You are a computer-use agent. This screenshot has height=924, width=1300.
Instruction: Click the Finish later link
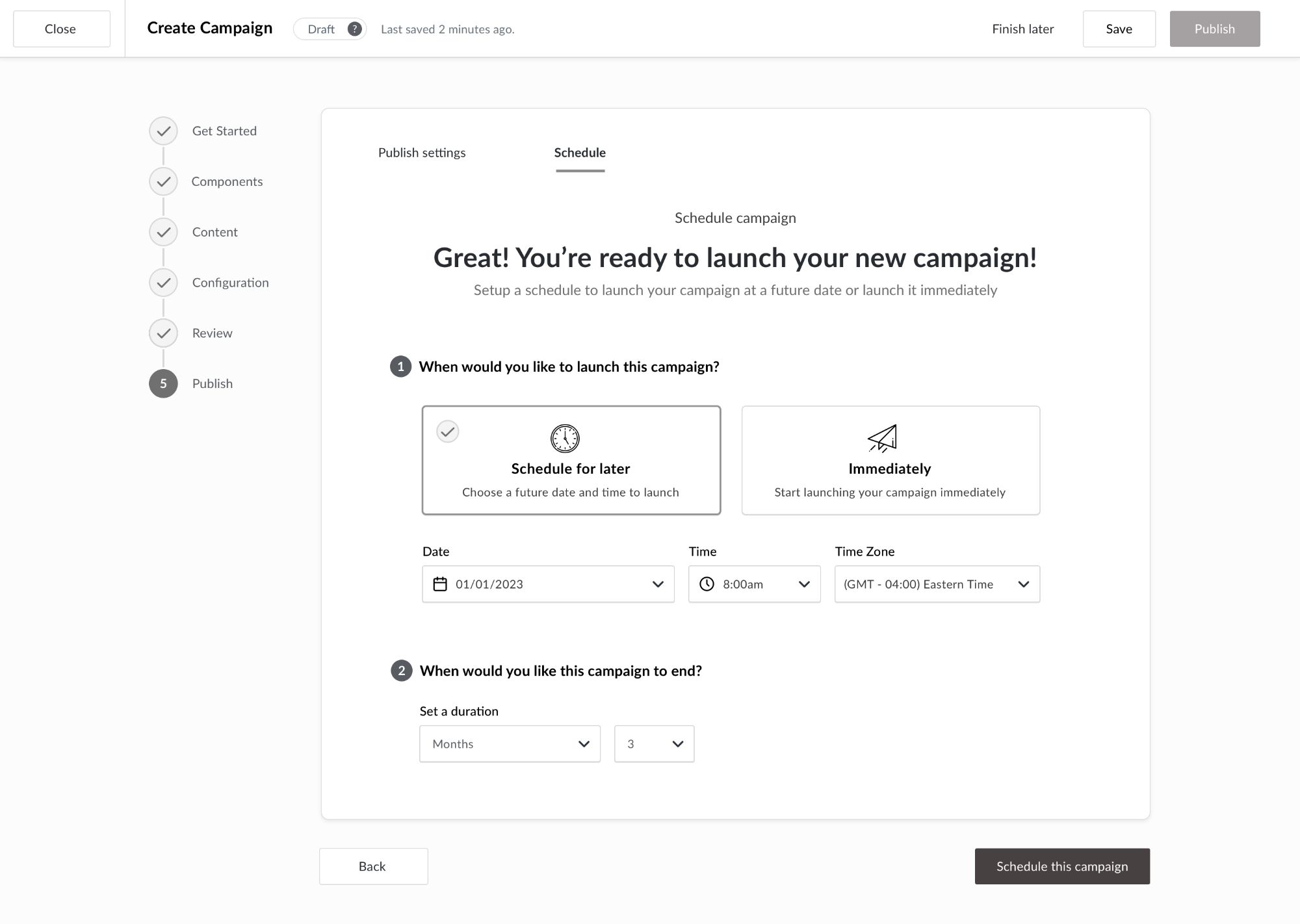click(x=1022, y=29)
